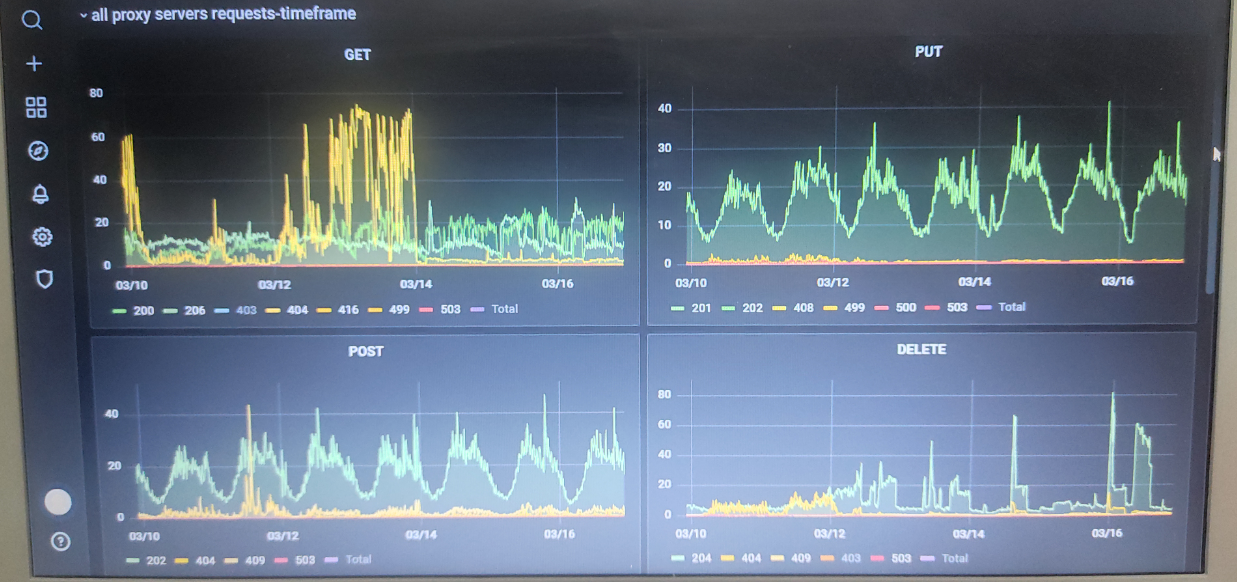Click the user avatar circle in sidebar

coord(58,502)
